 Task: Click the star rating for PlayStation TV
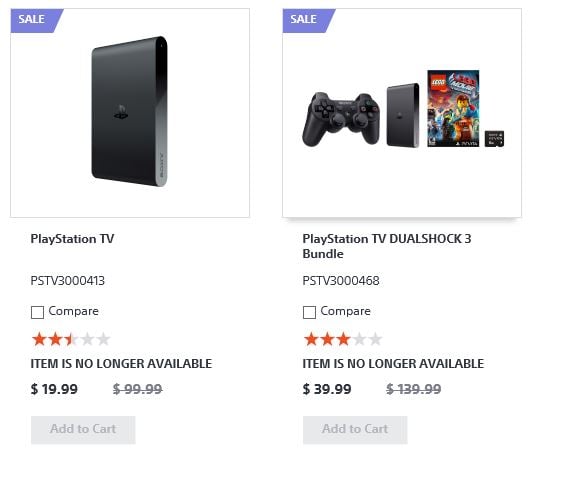[x=71, y=339]
